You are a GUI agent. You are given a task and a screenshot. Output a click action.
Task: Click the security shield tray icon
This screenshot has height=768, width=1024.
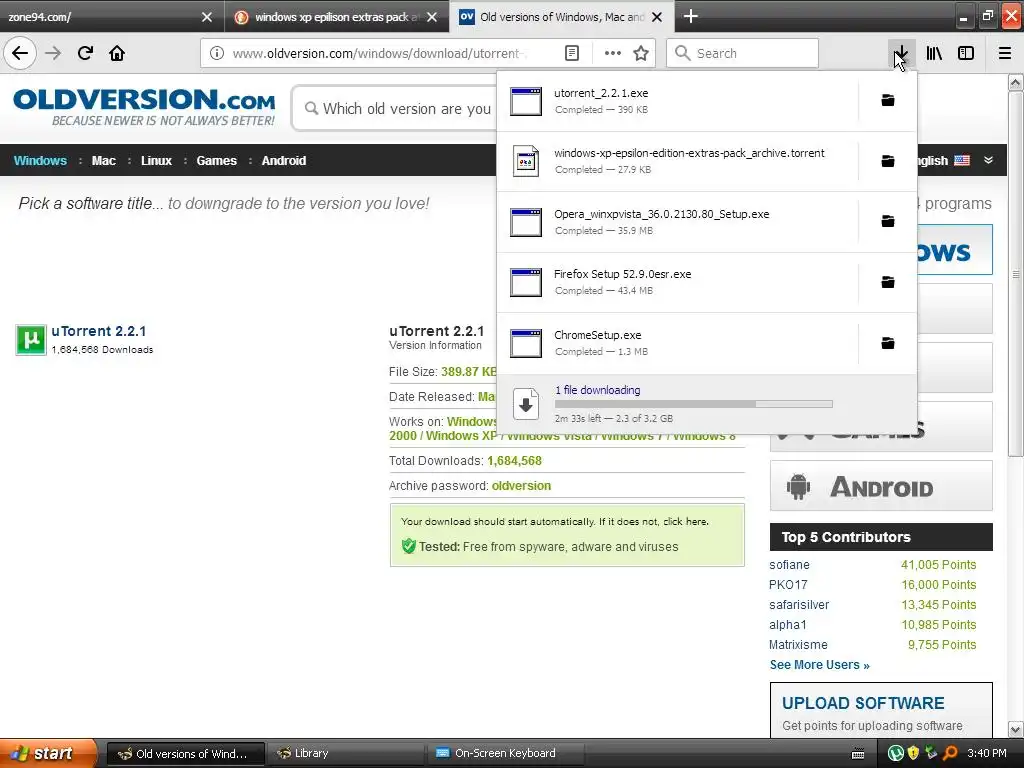coord(913,753)
